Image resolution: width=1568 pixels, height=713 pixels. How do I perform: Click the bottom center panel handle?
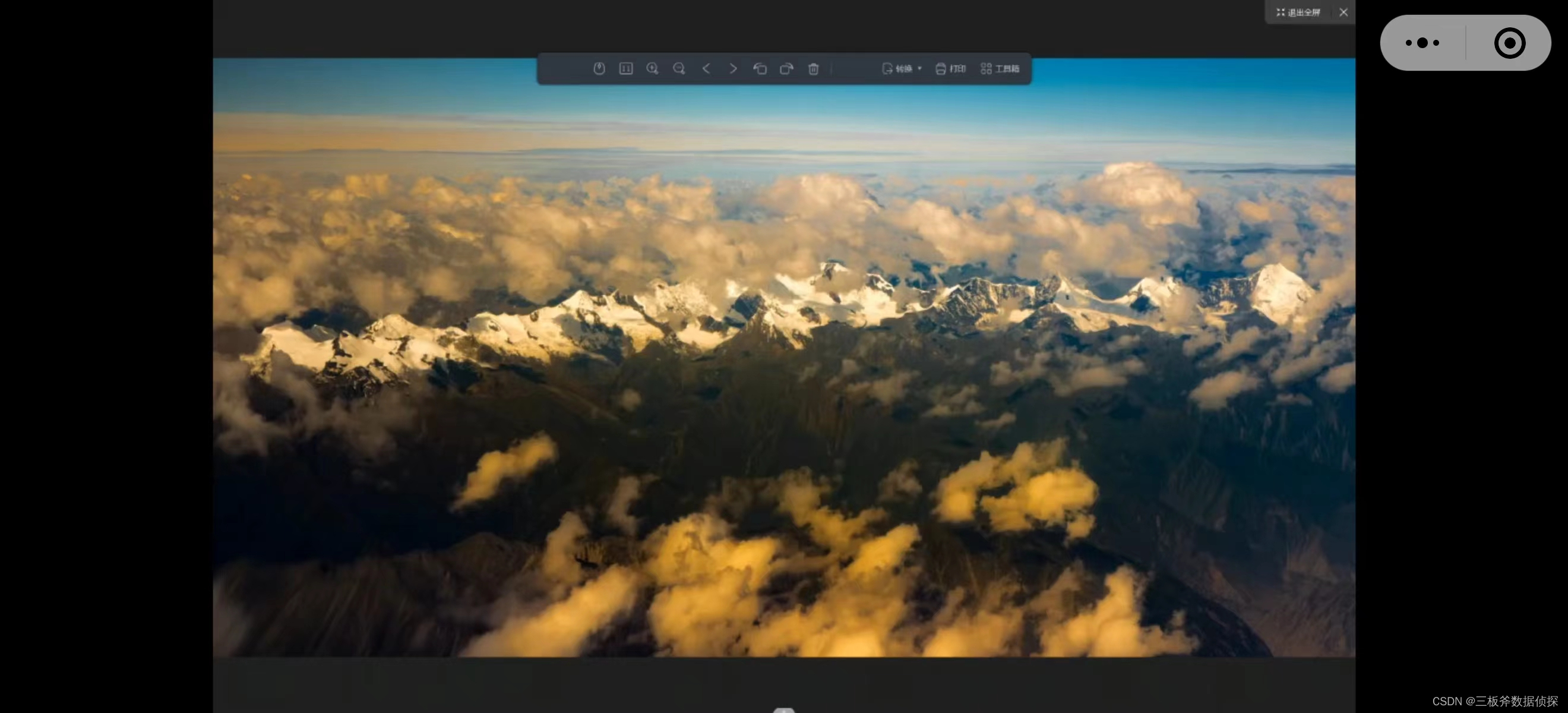click(784, 709)
